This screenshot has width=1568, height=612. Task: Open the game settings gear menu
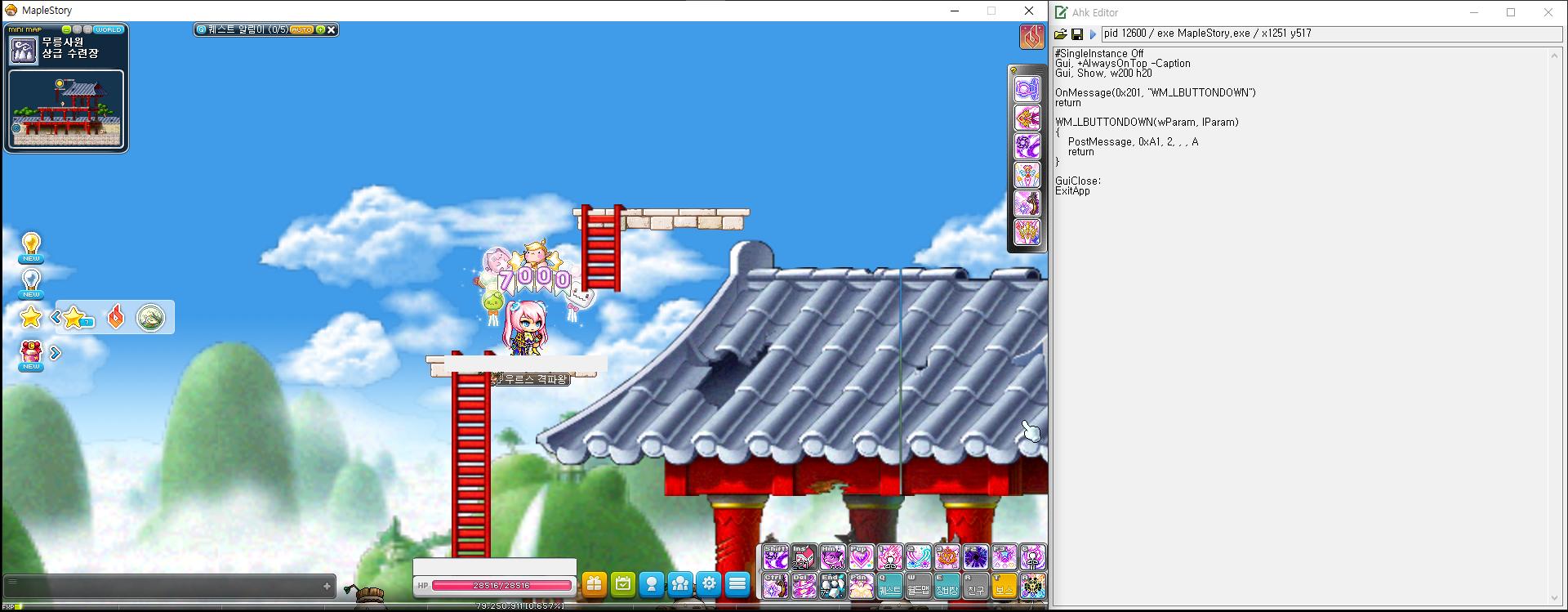[x=709, y=584]
